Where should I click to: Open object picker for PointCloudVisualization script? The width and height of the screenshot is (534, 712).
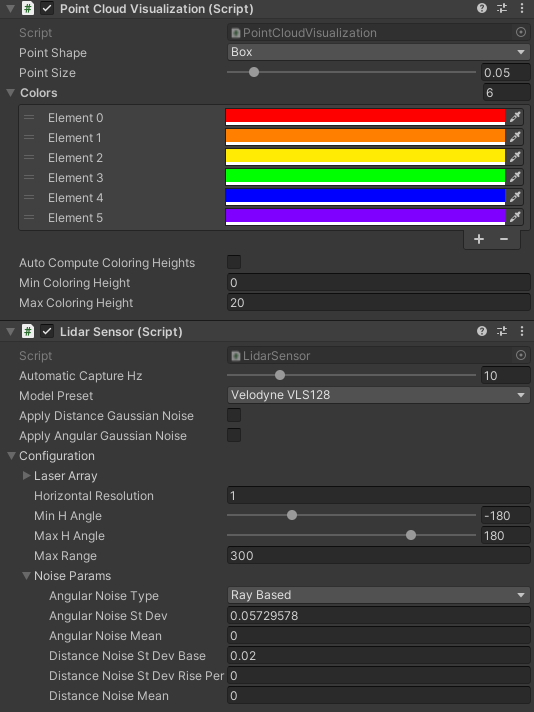pos(521,32)
